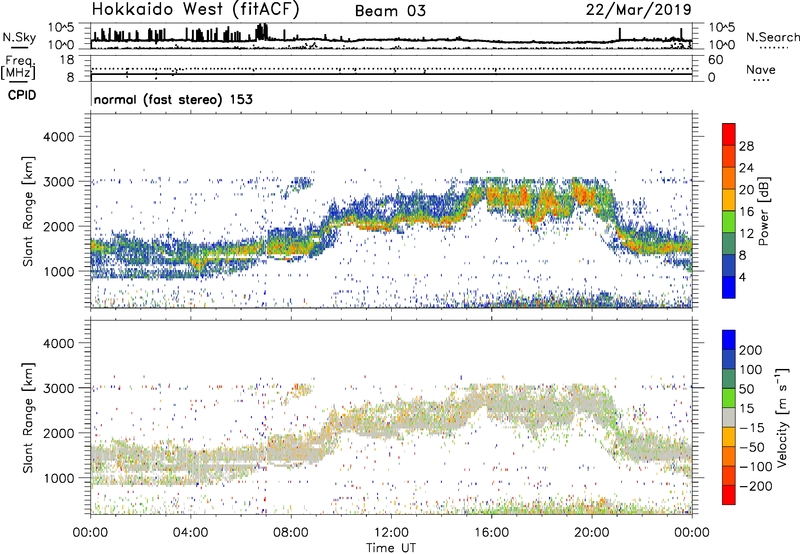The image size is (800, 554).
Task: Click the '4000' tick on power panel
Action: [59, 137]
